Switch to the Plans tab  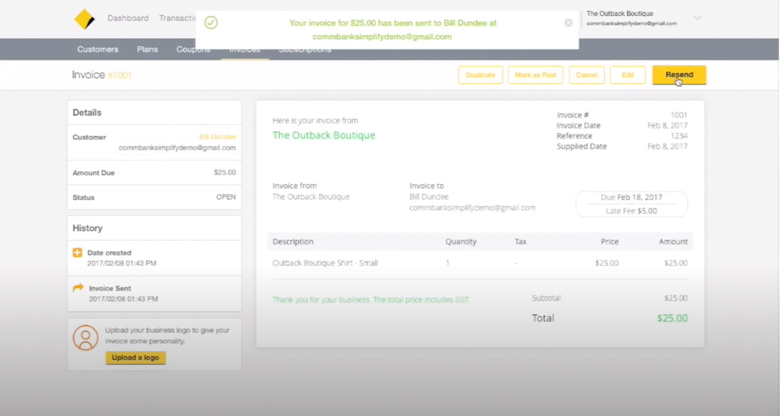coord(147,49)
